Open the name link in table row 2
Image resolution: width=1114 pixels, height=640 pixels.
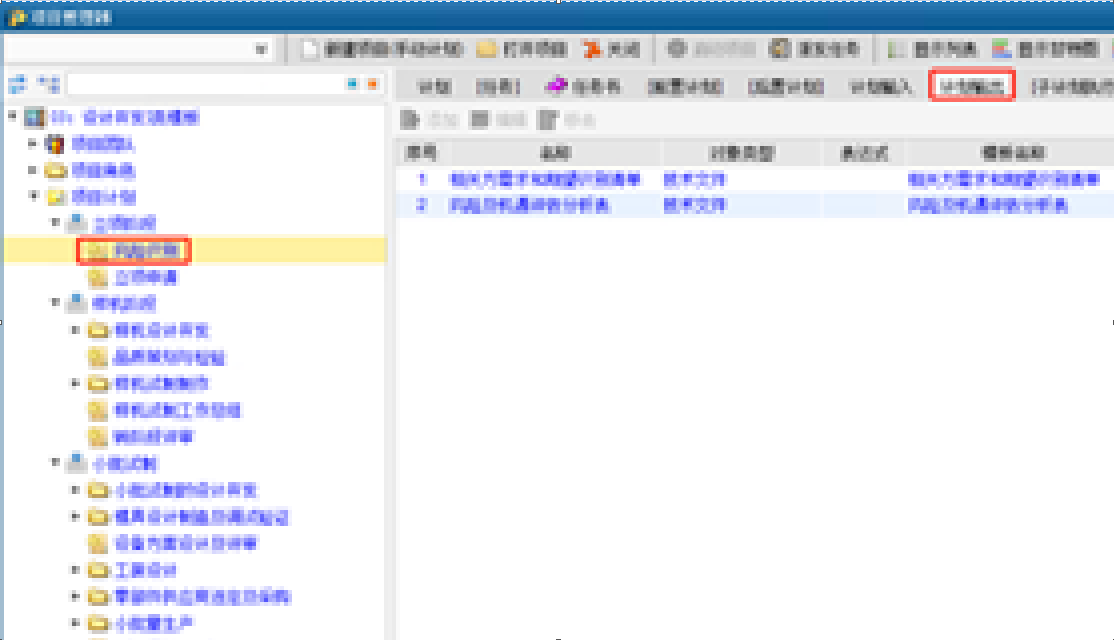[529, 205]
